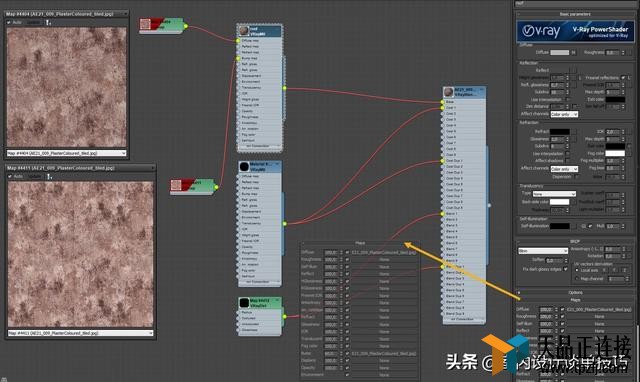Click the black preview icon on the middle VRayMtl node
Image resolution: width=640 pixels, height=382 pixels.
244,167
